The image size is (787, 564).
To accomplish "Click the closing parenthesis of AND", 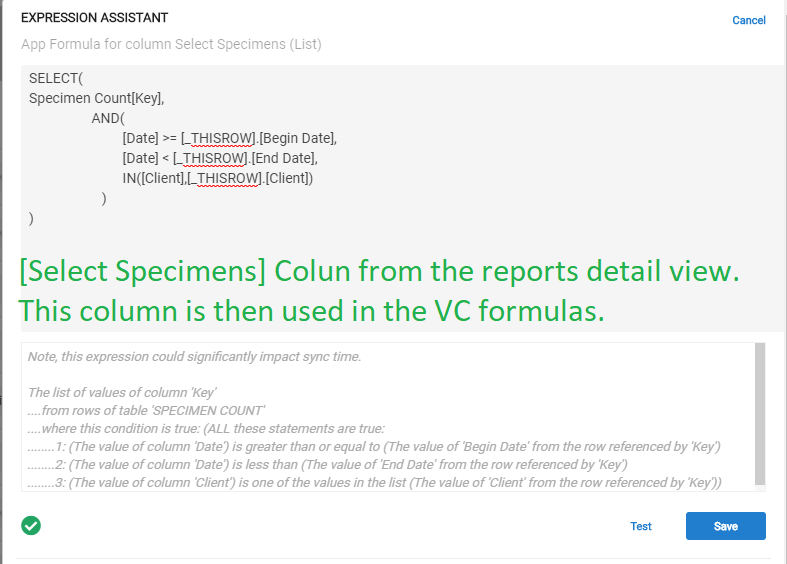I will [x=104, y=199].
